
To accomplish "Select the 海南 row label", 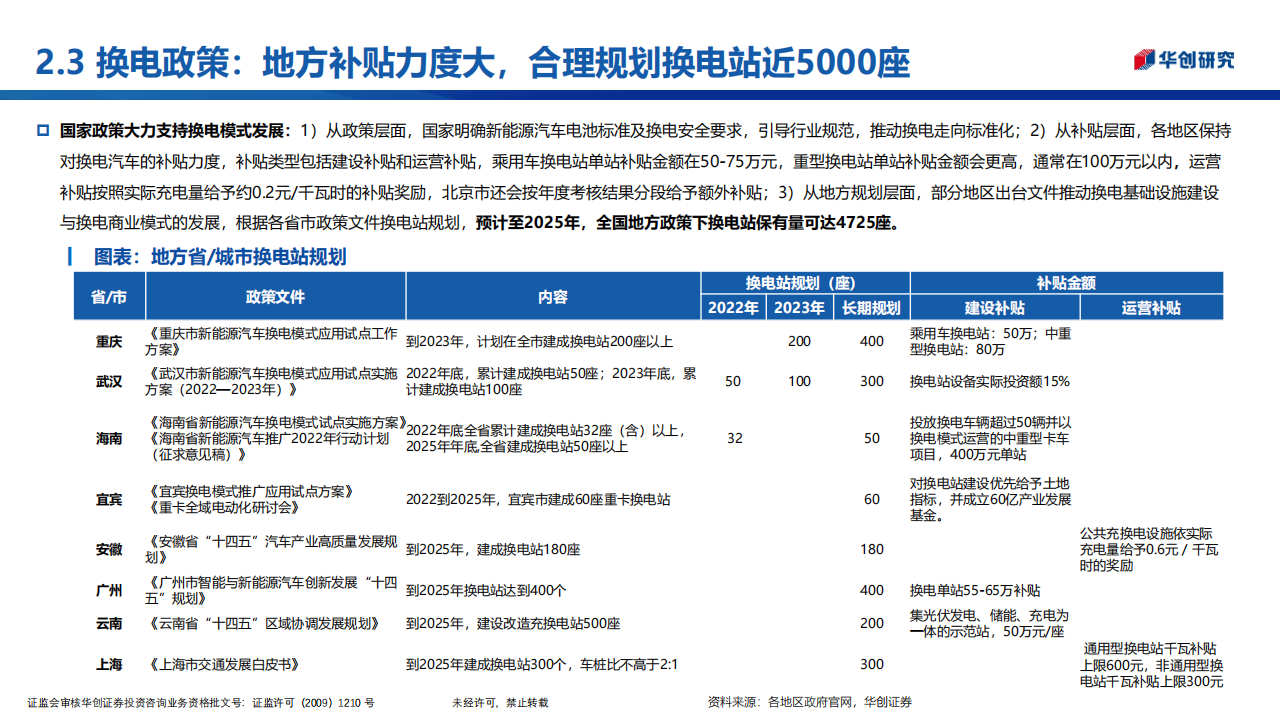I will coord(109,438).
